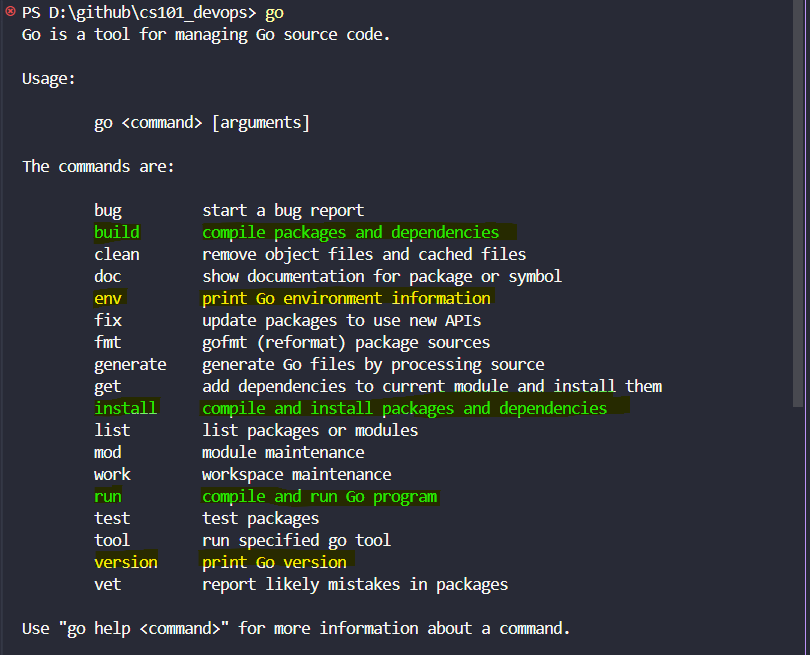This screenshot has width=810, height=655.
Task: Click the 'go <command> [arguments]' usage line
Action: [x=202, y=123]
